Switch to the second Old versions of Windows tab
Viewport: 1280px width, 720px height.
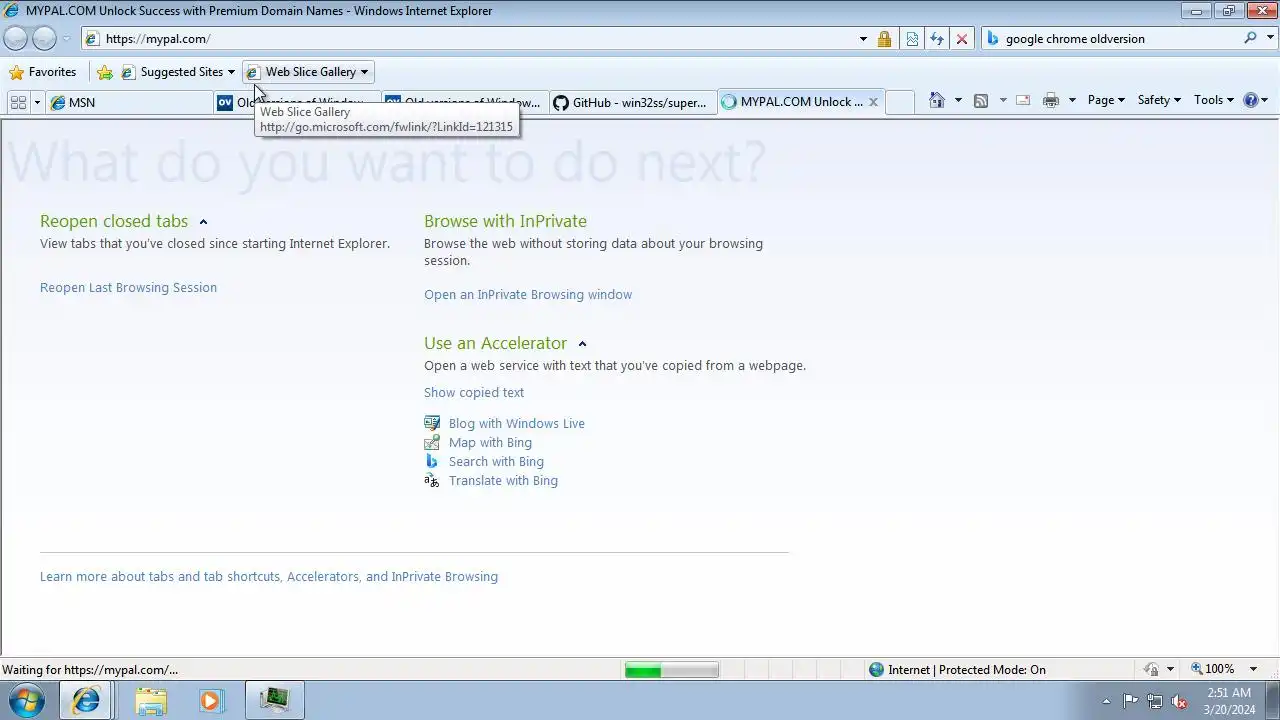click(x=464, y=102)
